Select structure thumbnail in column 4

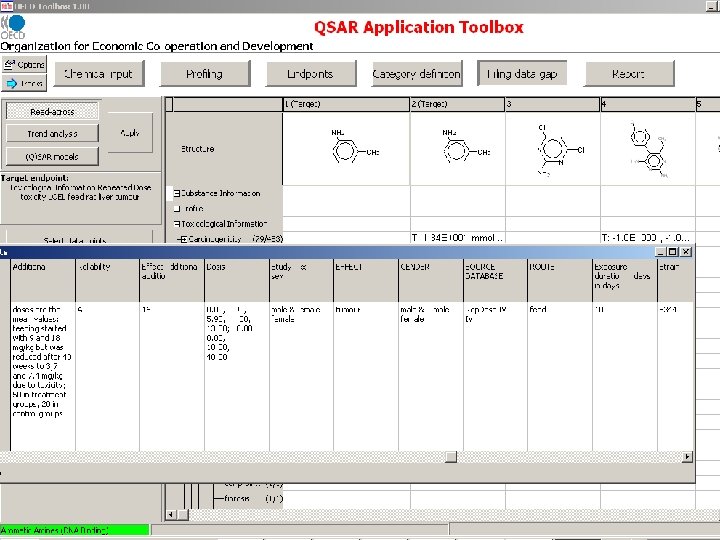point(648,149)
